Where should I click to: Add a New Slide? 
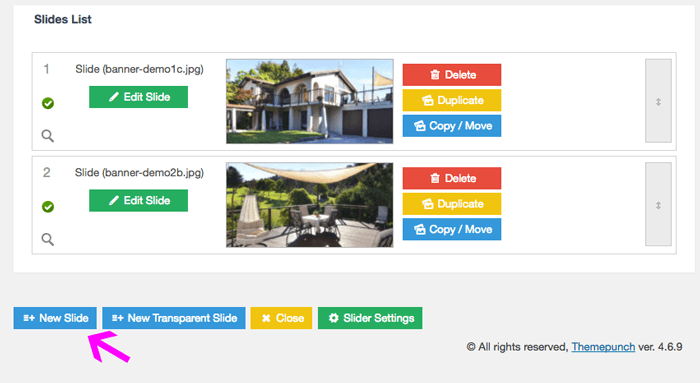tap(55, 318)
